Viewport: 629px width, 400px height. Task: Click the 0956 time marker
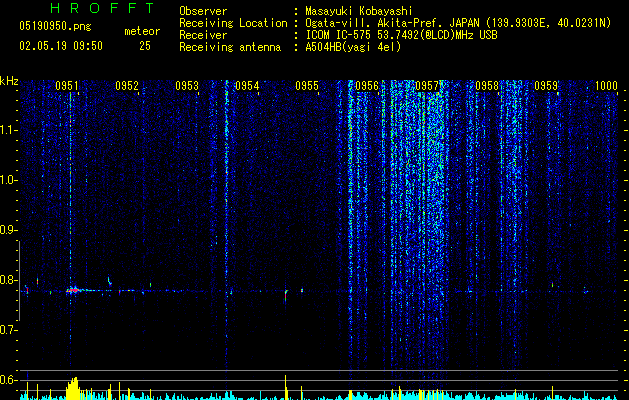click(367, 86)
